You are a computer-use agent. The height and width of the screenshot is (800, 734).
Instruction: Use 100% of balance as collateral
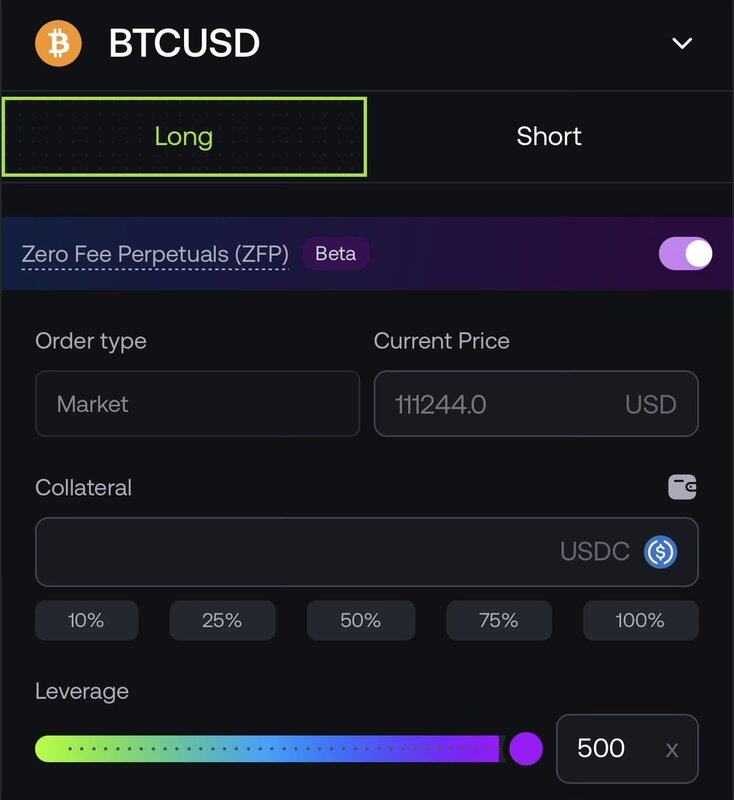[640, 620]
